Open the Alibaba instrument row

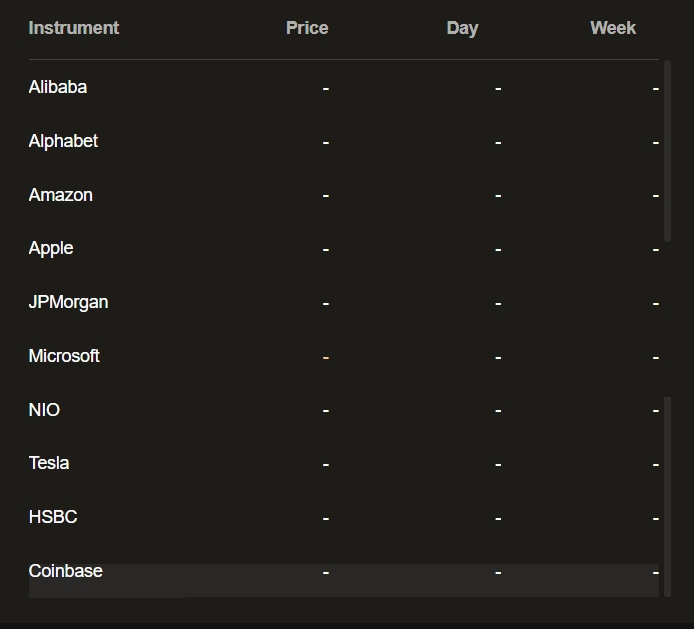tap(58, 87)
